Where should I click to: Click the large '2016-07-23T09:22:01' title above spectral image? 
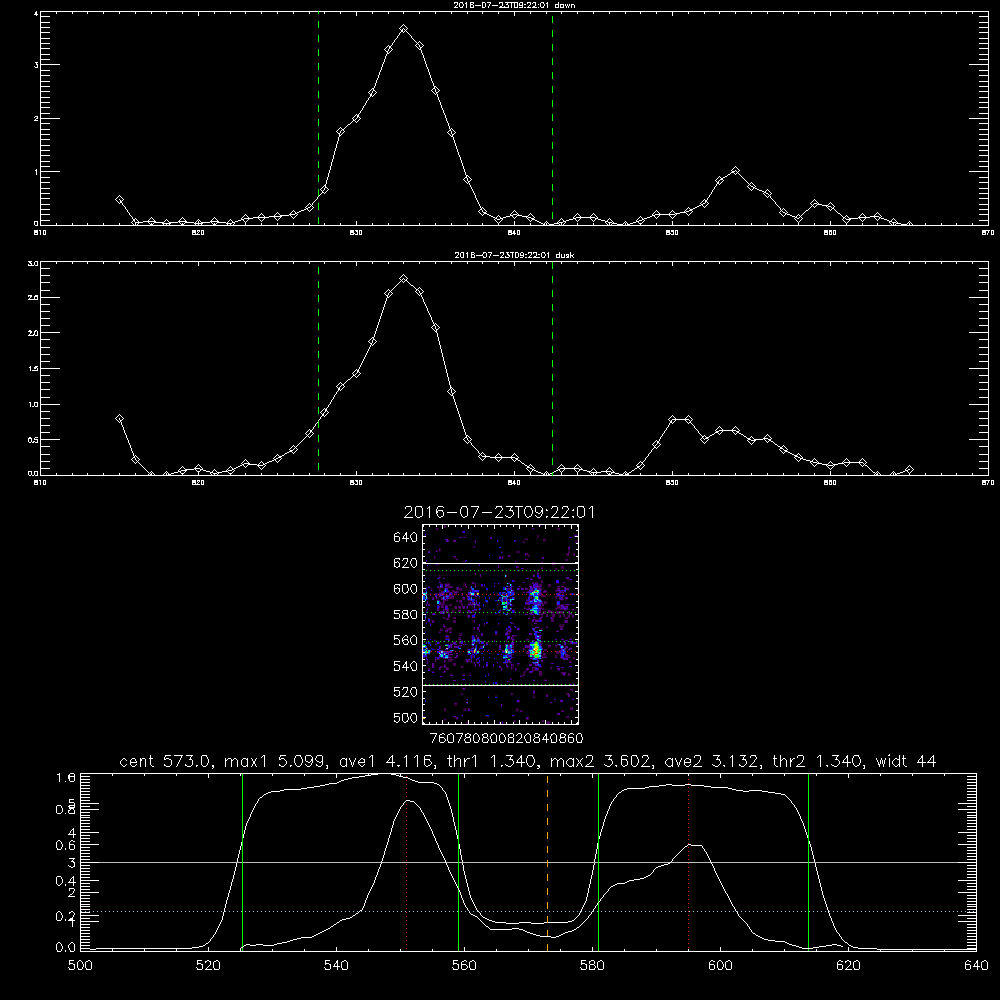click(499, 512)
